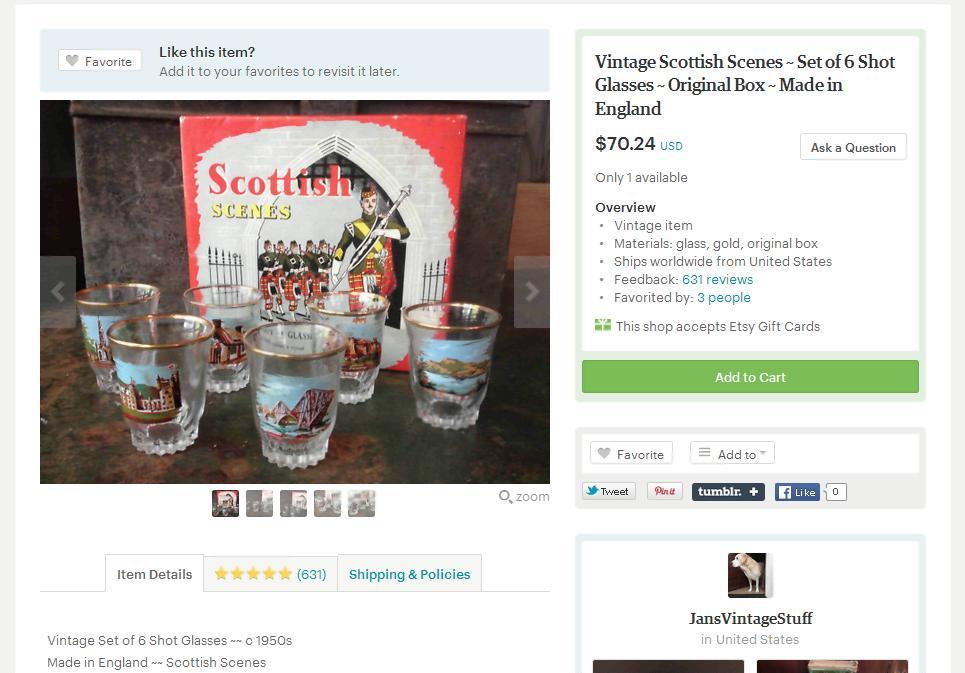The image size is (965, 673).
Task: Share listing with the Tweet button
Action: 609,492
